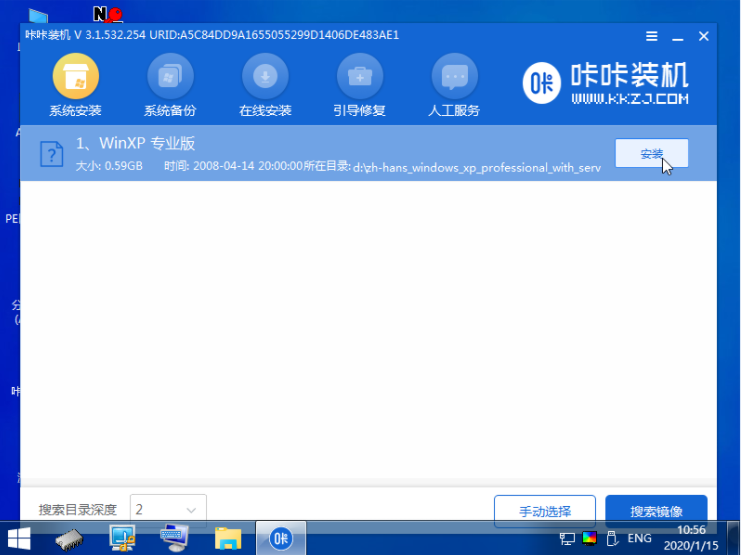Click the 安装 button for WinXP
This screenshot has width=741, height=555.
pos(651,153)
